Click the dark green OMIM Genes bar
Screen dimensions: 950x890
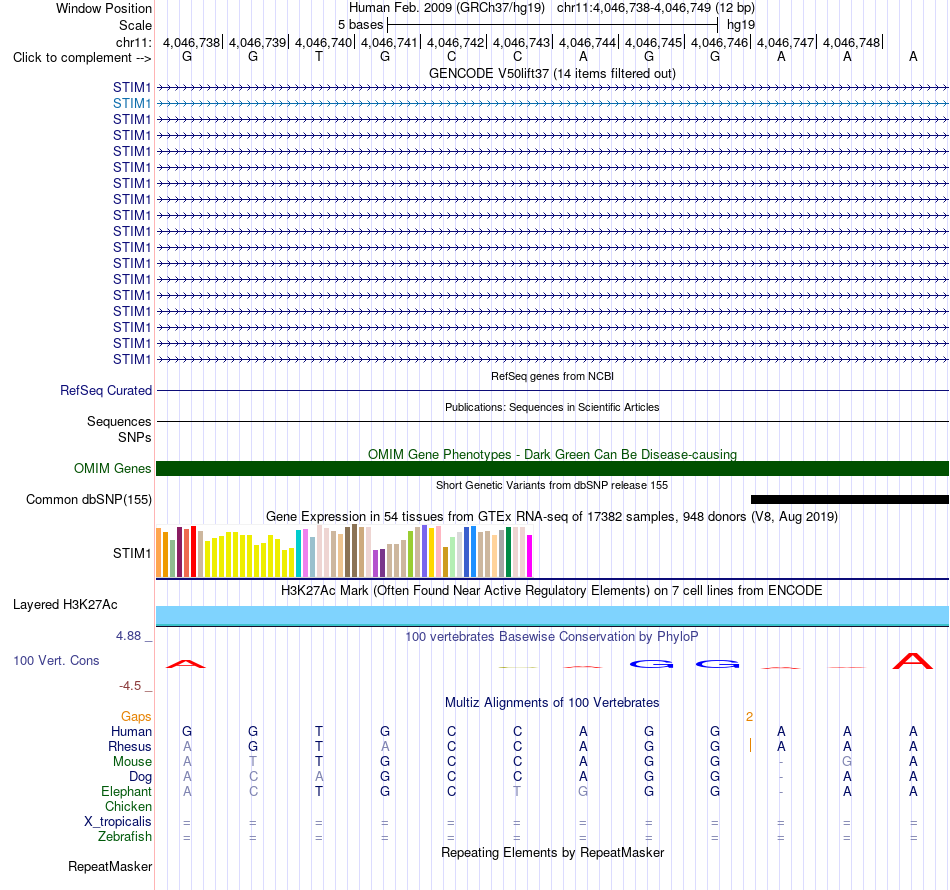552,468
